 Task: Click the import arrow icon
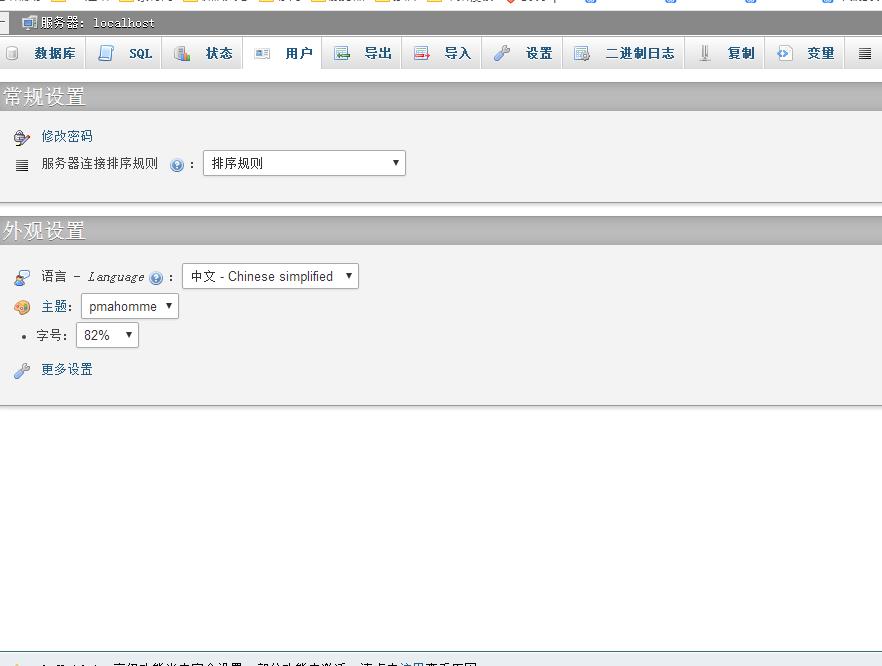[x=421, y=53]
